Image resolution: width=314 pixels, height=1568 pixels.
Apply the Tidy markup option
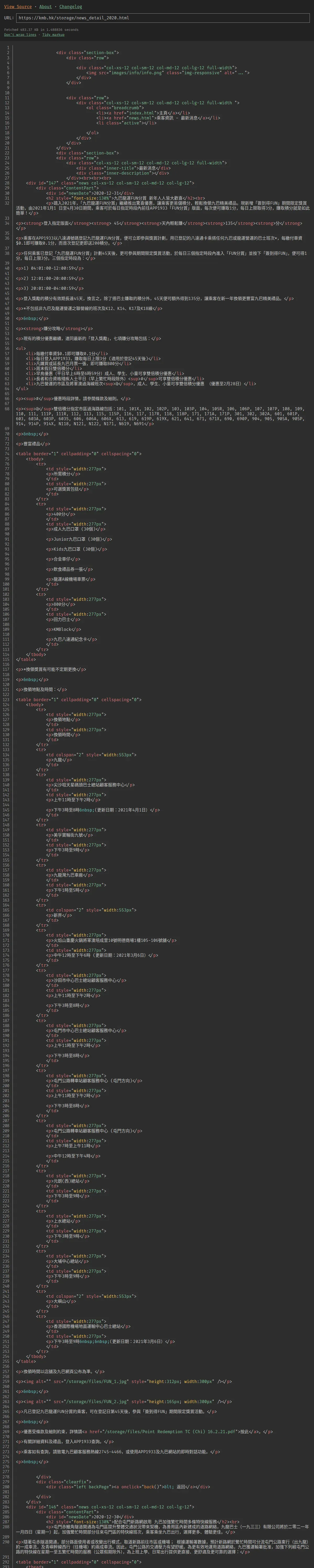tap(54, 35)
